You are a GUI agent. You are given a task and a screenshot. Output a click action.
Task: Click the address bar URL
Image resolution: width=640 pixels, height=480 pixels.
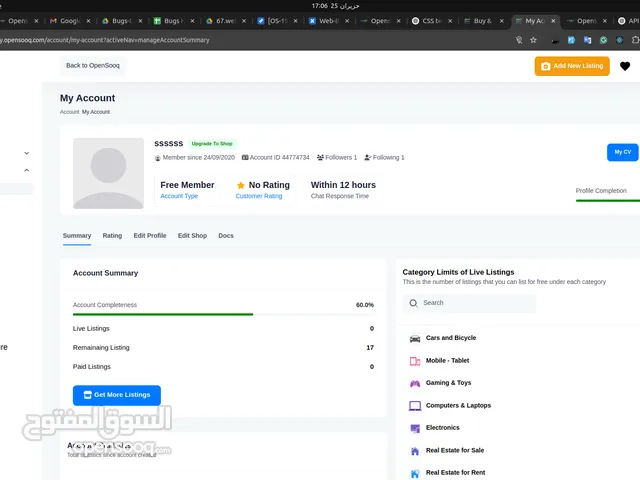(x=104, y=40)
